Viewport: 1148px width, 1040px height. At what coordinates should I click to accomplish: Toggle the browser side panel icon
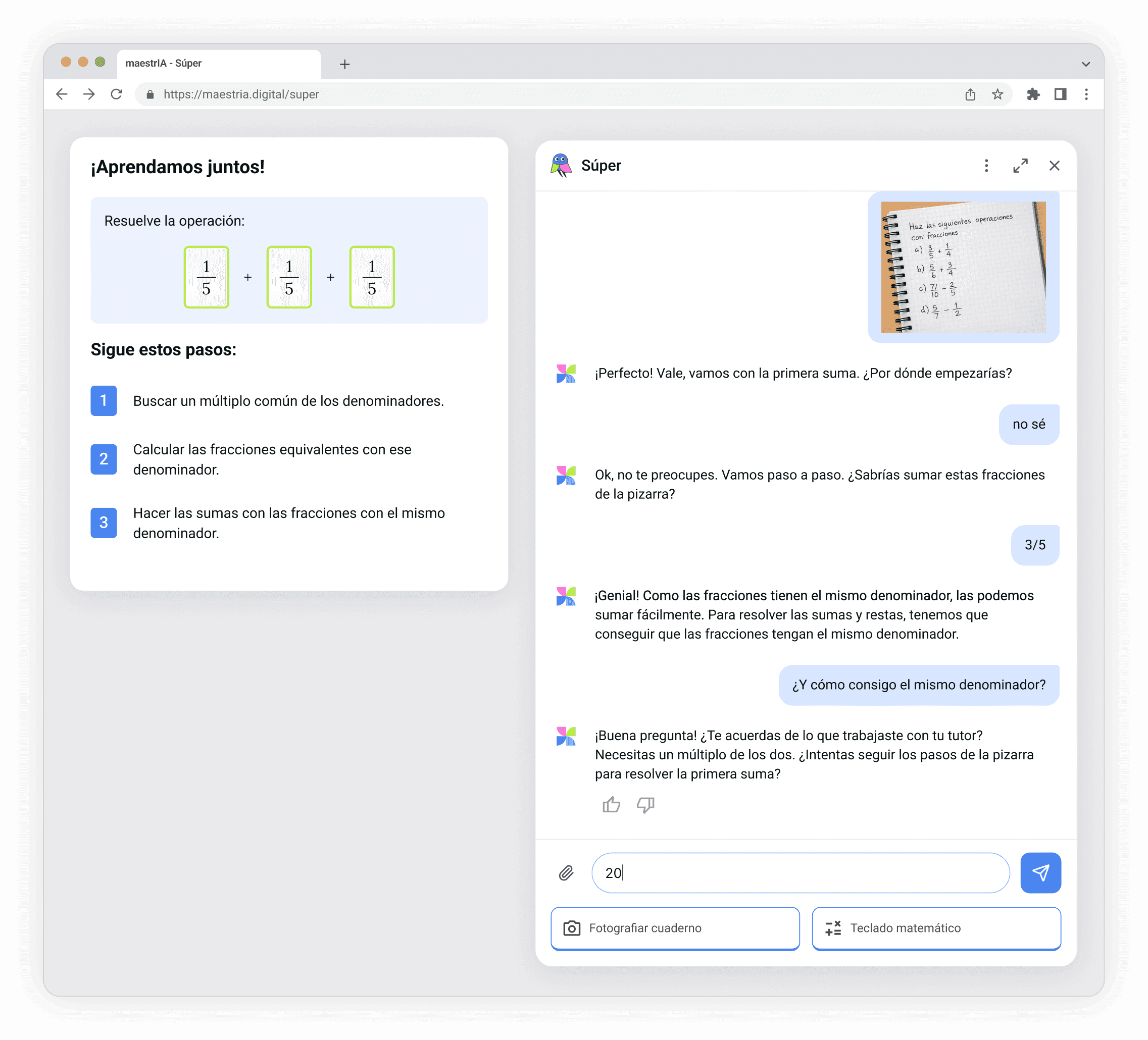1060,94
